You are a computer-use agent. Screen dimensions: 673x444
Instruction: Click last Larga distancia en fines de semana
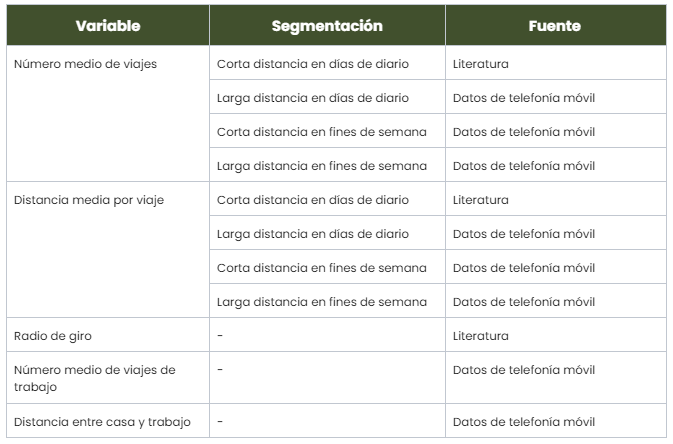point(321,302)
